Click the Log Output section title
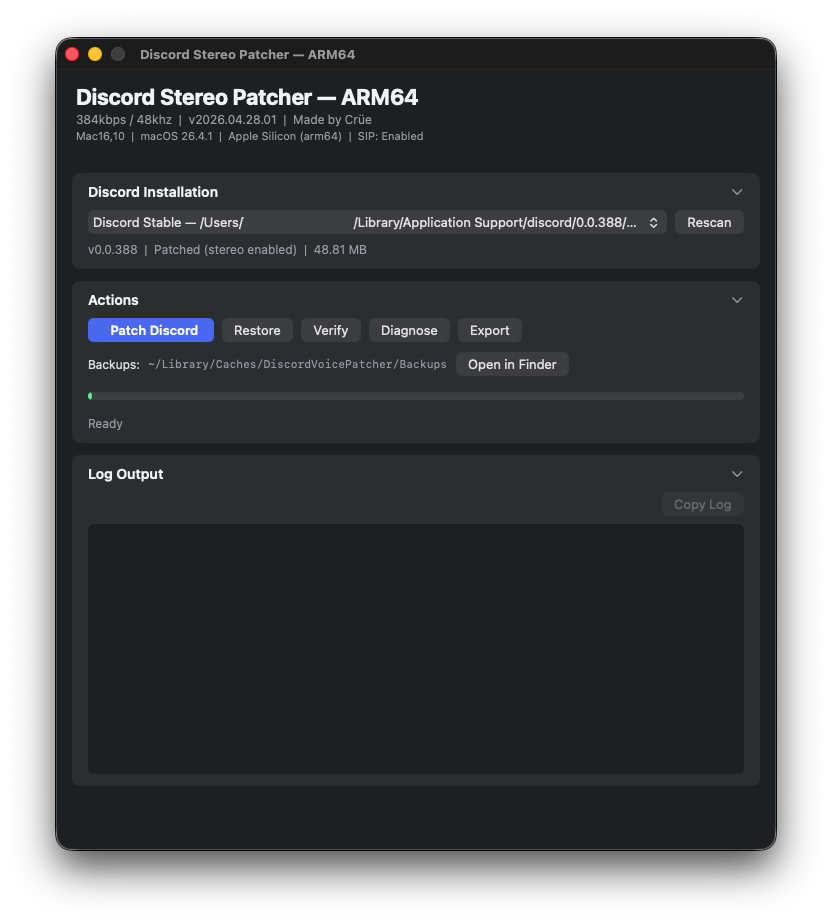This screenshot has height=924, width=832. pos(126,474)
